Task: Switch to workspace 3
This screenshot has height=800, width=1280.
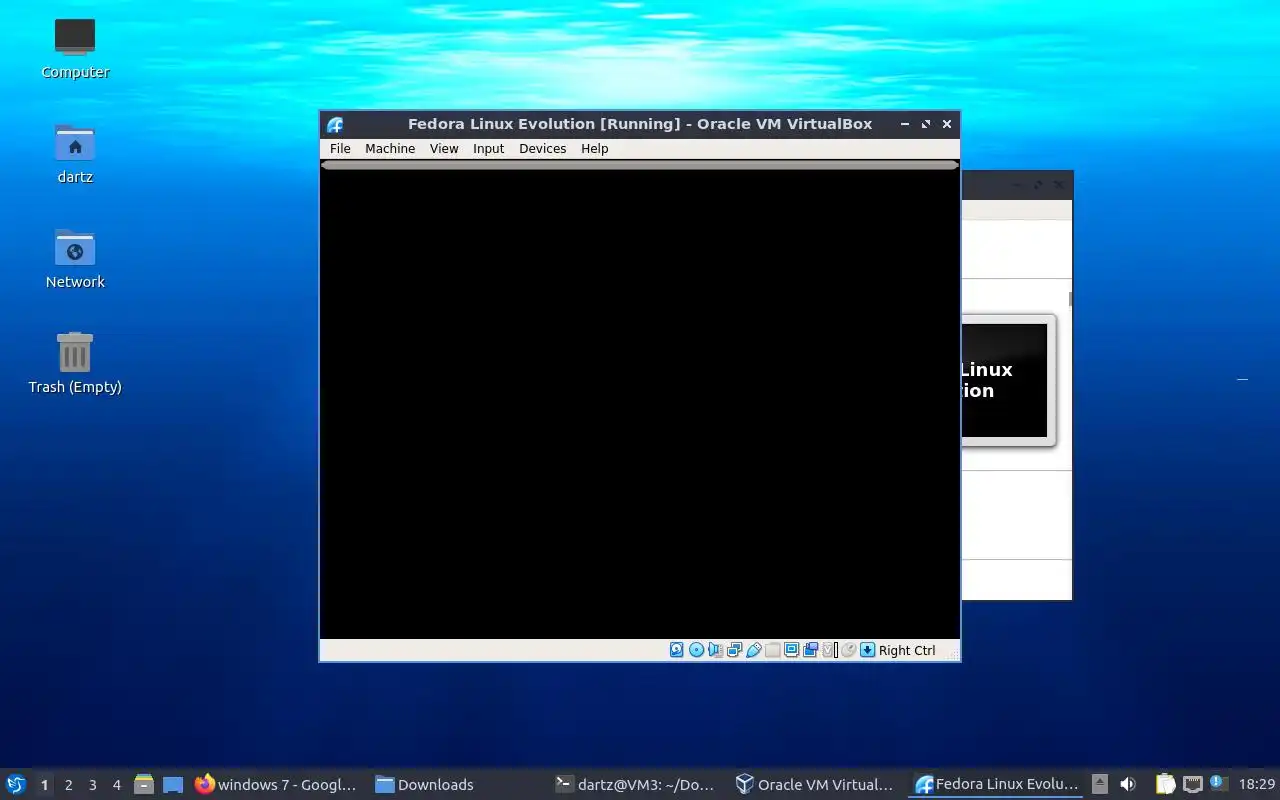Action: click(92, 785)
